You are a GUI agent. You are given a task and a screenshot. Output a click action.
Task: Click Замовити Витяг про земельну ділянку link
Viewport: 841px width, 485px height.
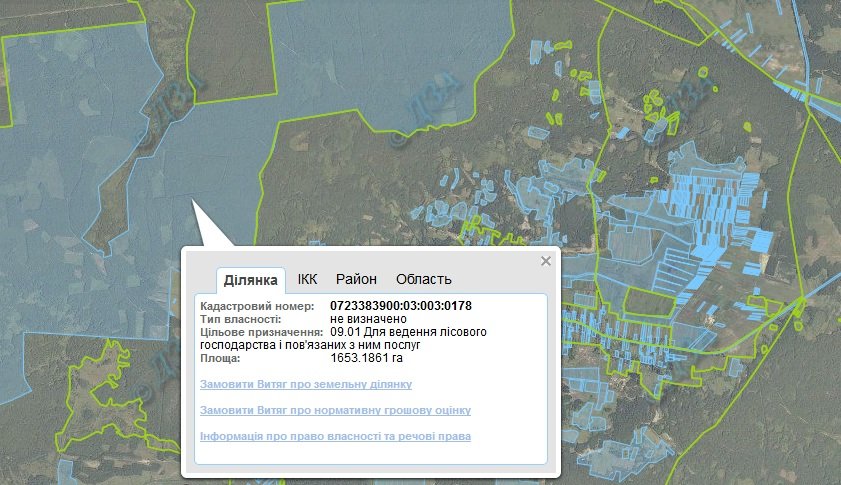click(x=306, y=384)
